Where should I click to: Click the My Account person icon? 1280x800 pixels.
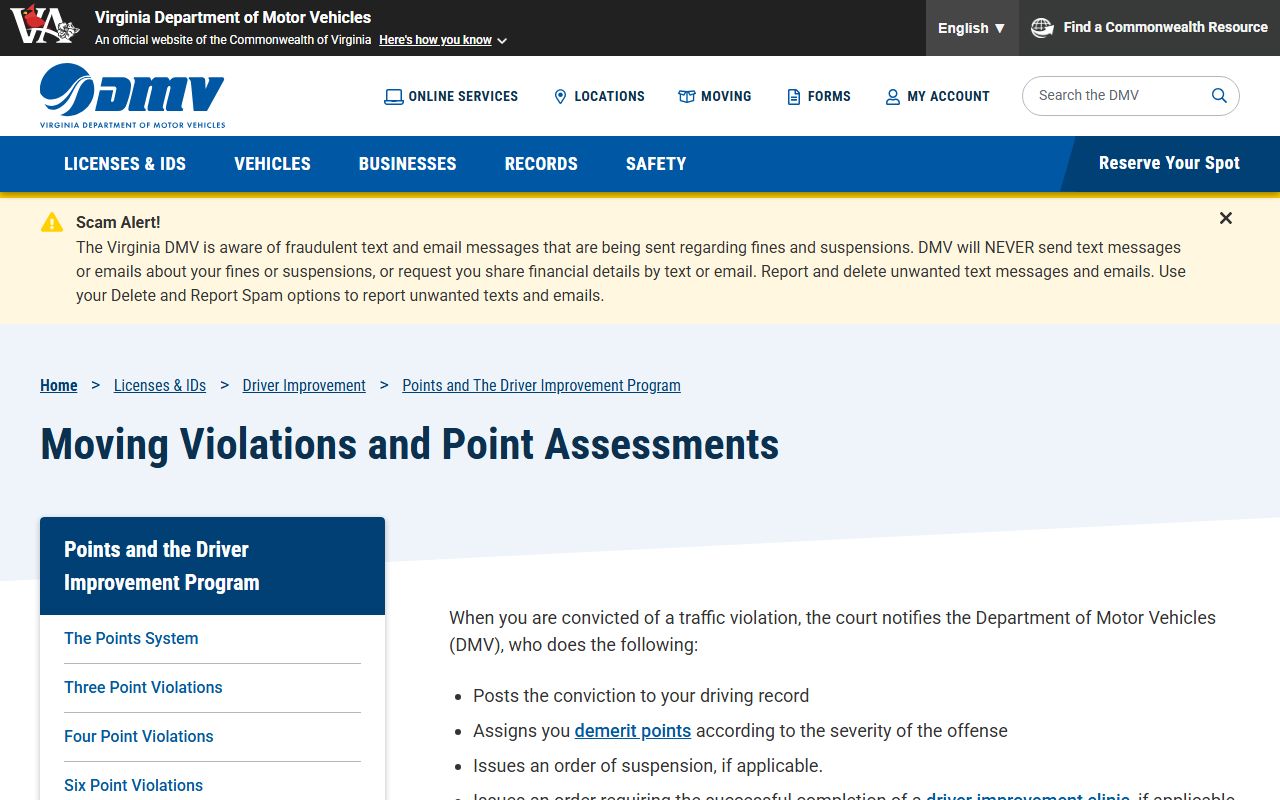(x=893, y=97)
